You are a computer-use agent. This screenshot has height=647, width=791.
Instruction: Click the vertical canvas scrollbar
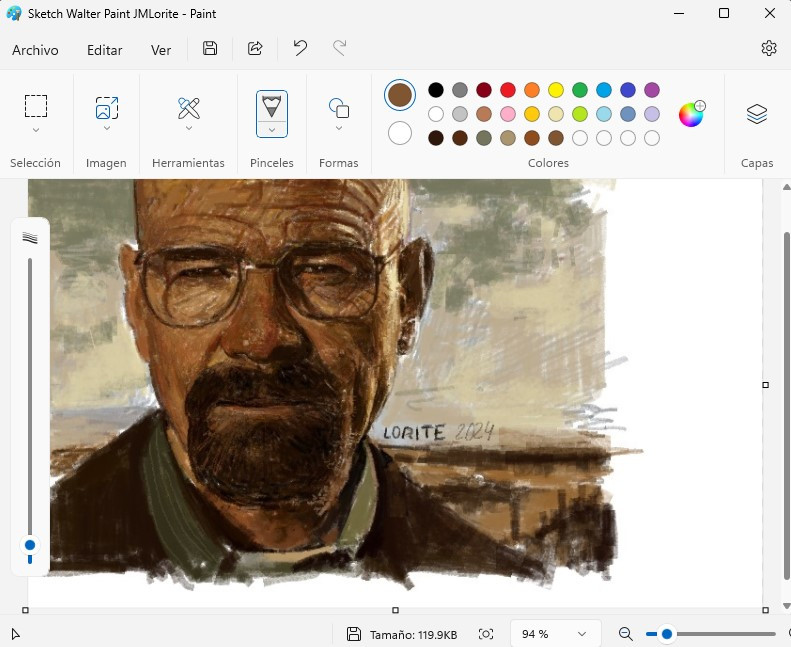tap(786, 406)
